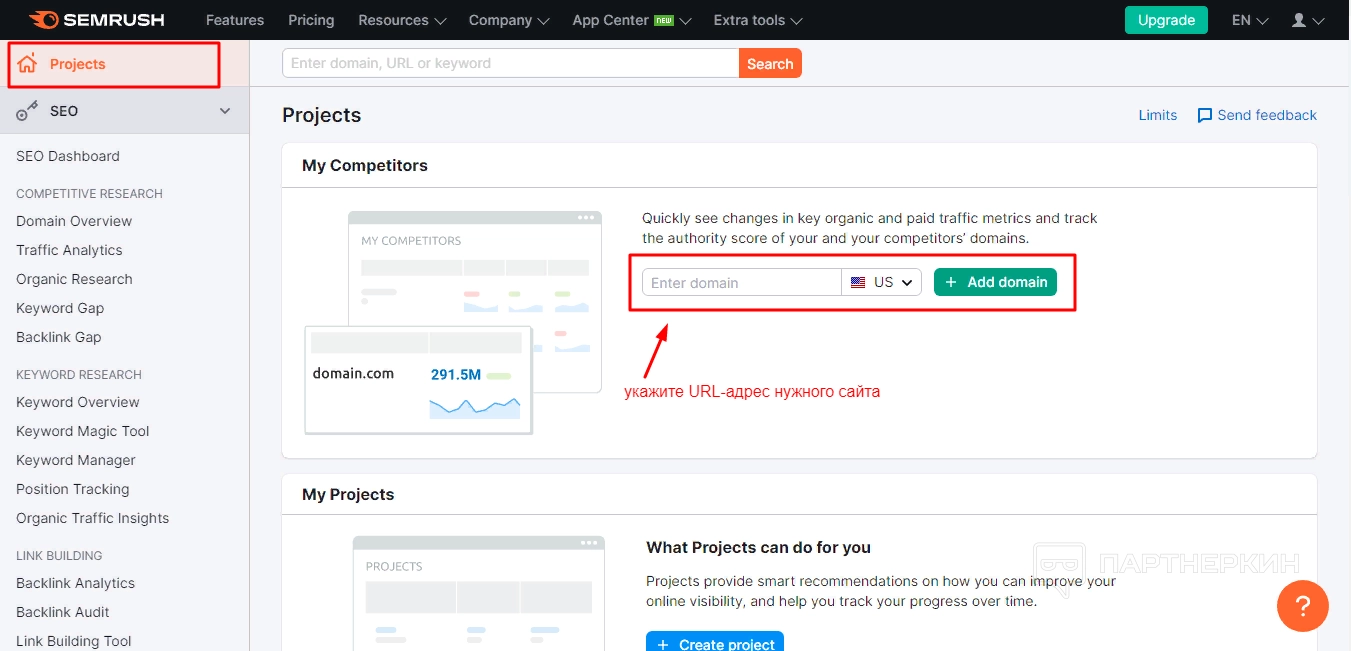Open the Limits link
1351x651 pixels.
click(x=1157, y=115)
